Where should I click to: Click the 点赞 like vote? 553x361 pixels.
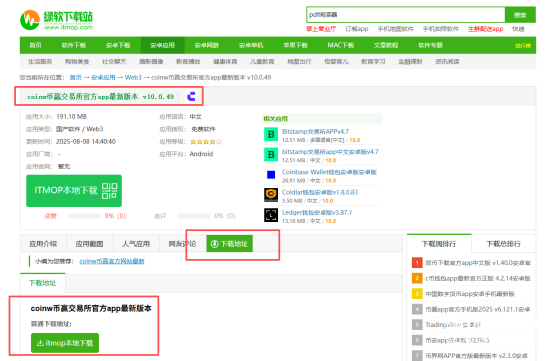(50, 216)
